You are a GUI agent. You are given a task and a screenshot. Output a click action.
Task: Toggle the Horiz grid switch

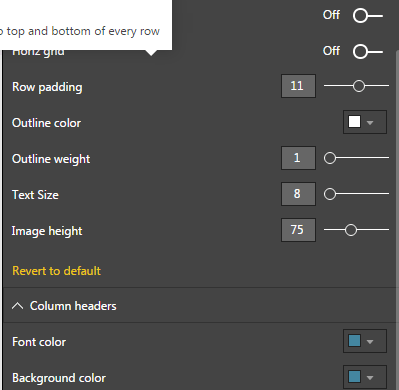[368, 52]
